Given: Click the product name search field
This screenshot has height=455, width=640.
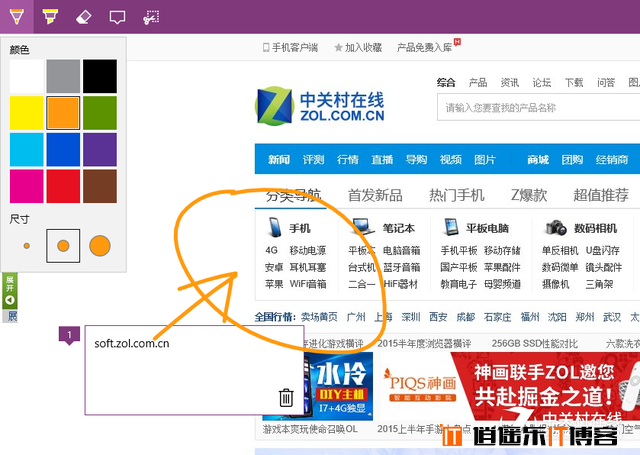Looking at the screenshot, I should 539,108.
